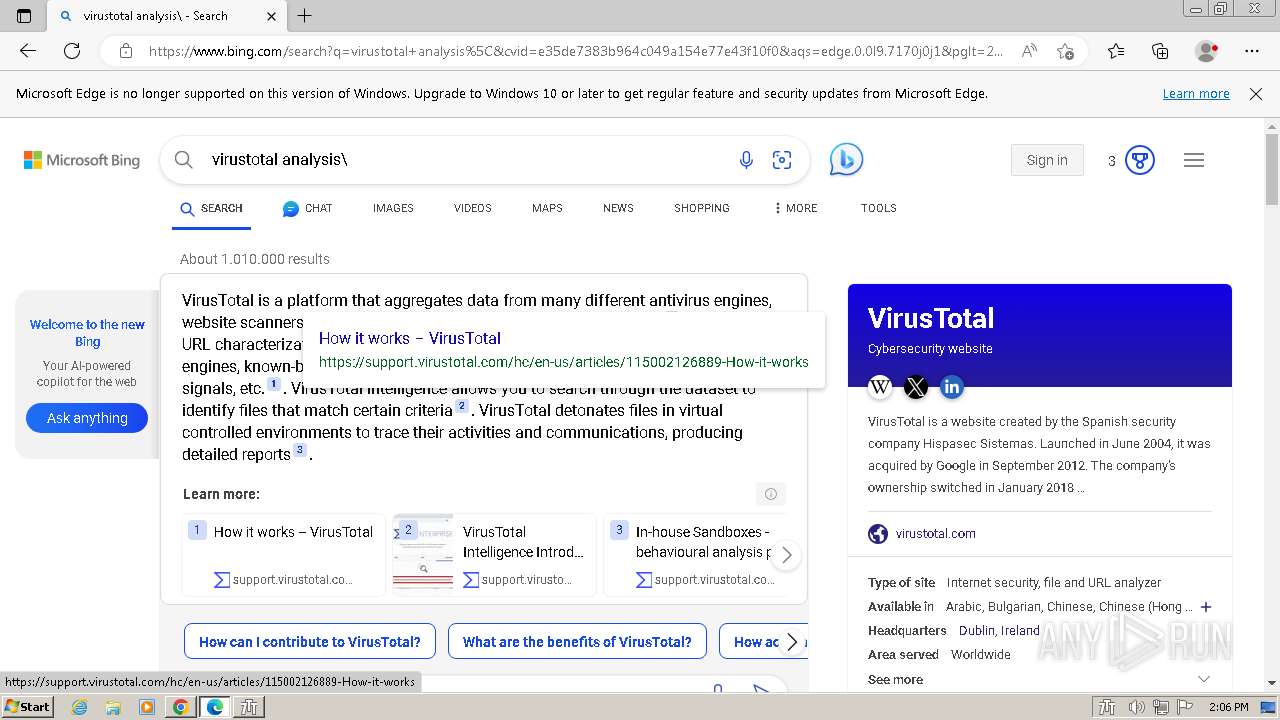This screenshot has height=720, width=1280.
Task: Open visual search camera icon
Action: coord(782,160)
